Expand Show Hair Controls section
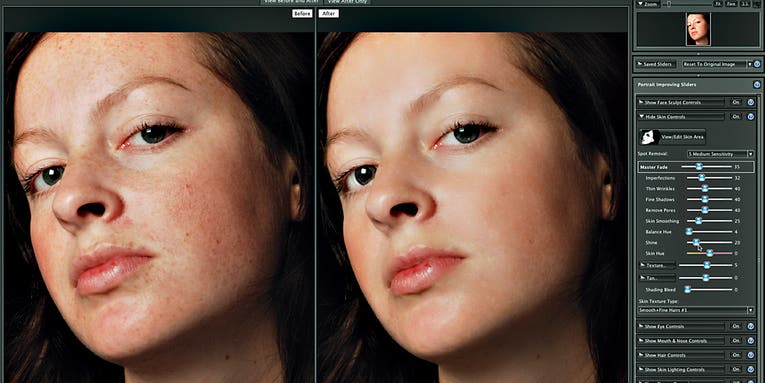765x383 pixels. (x=681, y=355)
